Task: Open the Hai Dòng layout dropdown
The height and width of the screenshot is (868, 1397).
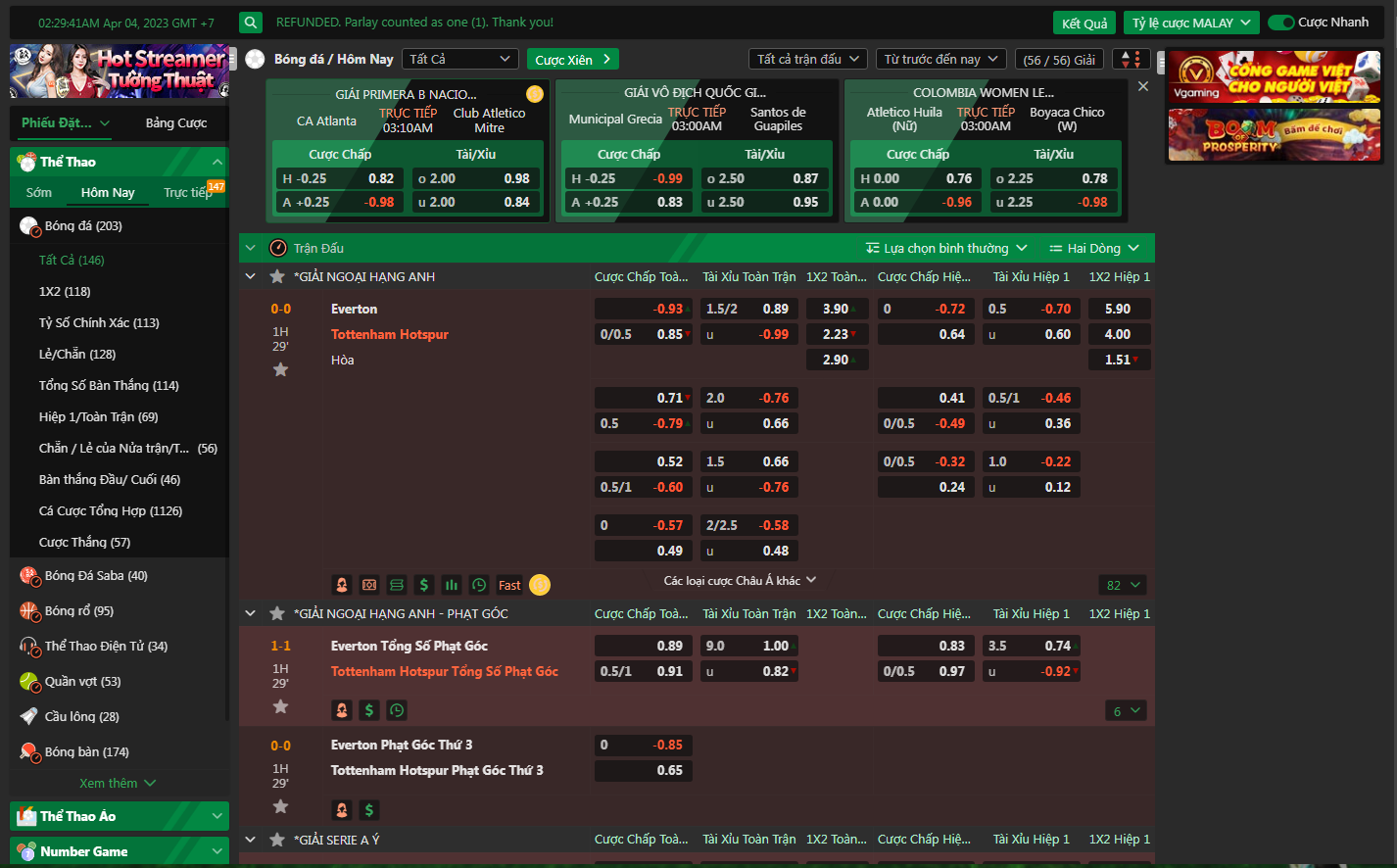Action: point(1094,248)
